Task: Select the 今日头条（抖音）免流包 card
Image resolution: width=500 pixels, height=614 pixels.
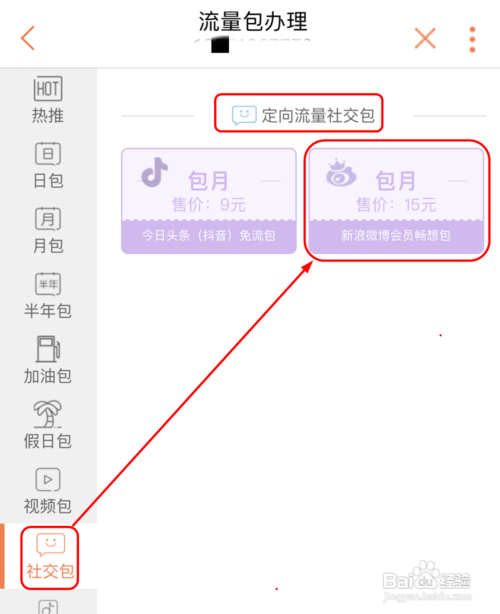Action: pos(209,201)
